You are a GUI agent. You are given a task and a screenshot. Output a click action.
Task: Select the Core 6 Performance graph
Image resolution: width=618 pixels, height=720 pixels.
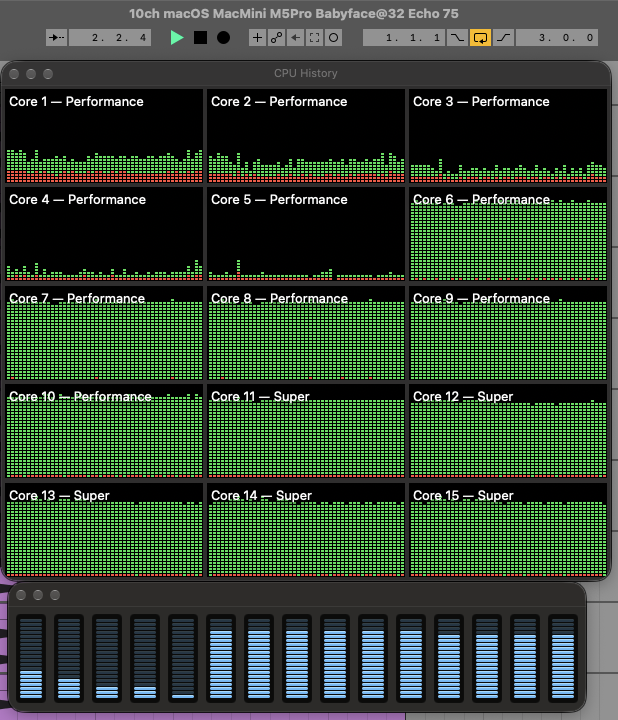coord(508,234)
